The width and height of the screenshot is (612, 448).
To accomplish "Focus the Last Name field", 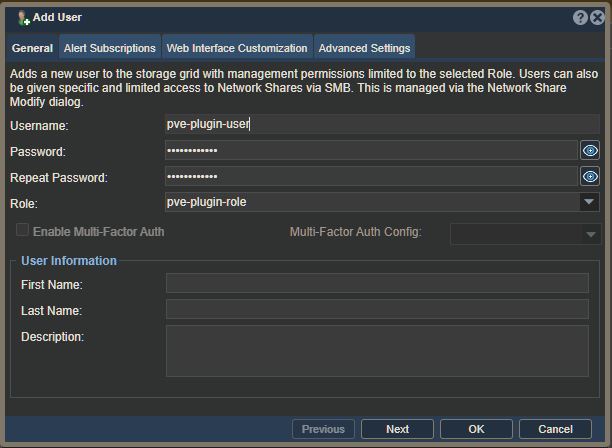I will (x=377, y=309).
